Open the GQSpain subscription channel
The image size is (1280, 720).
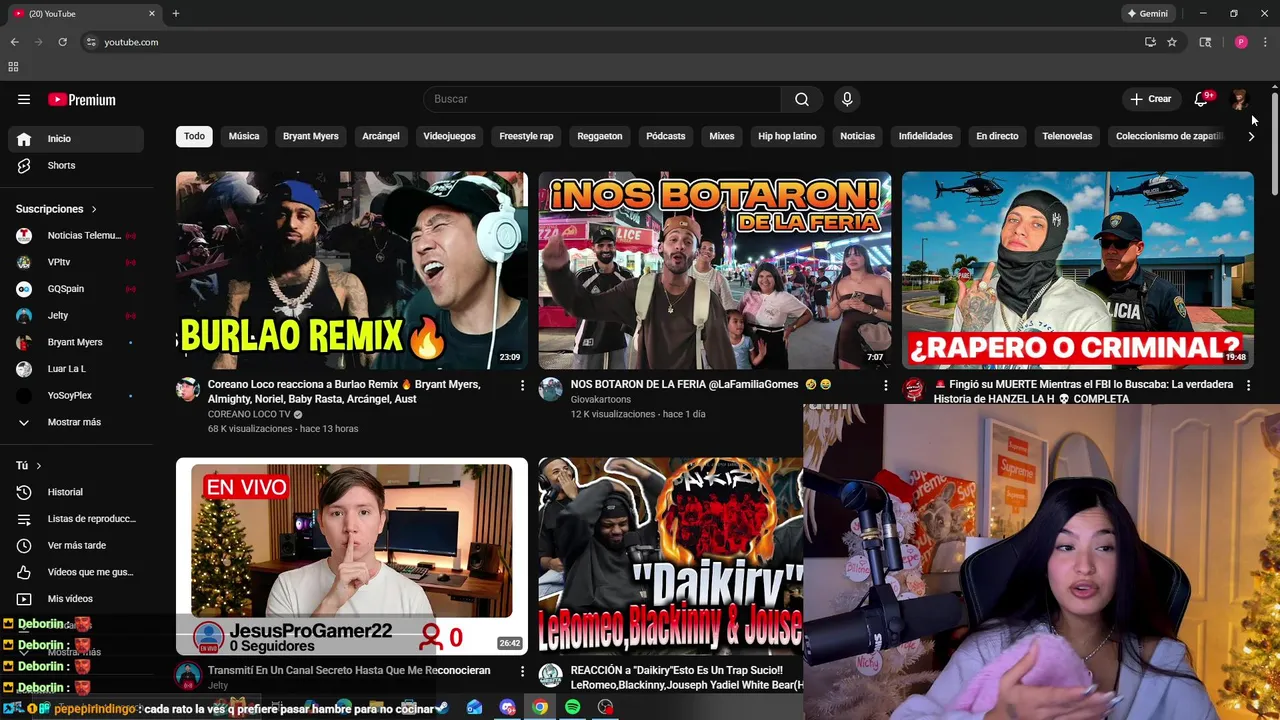coord(76,289)
